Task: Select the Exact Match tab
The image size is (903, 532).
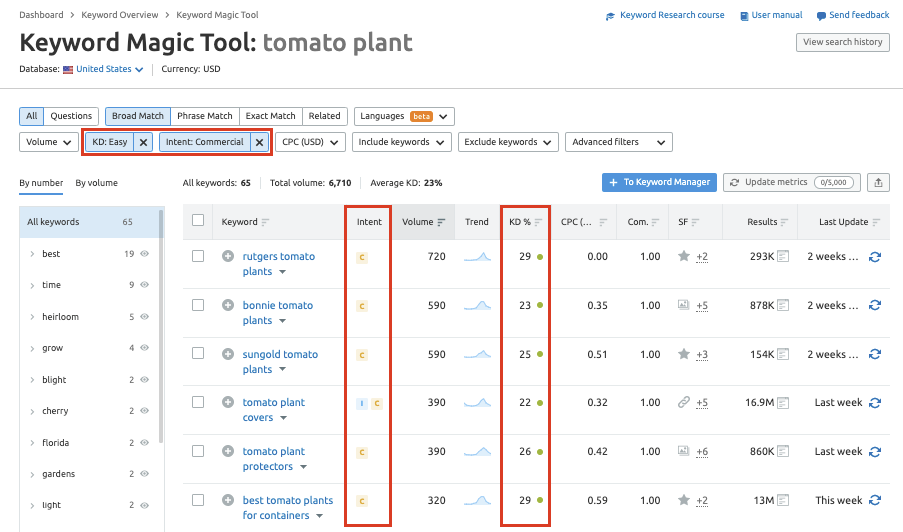Action: pyautogui.click(x=270, y=116)
